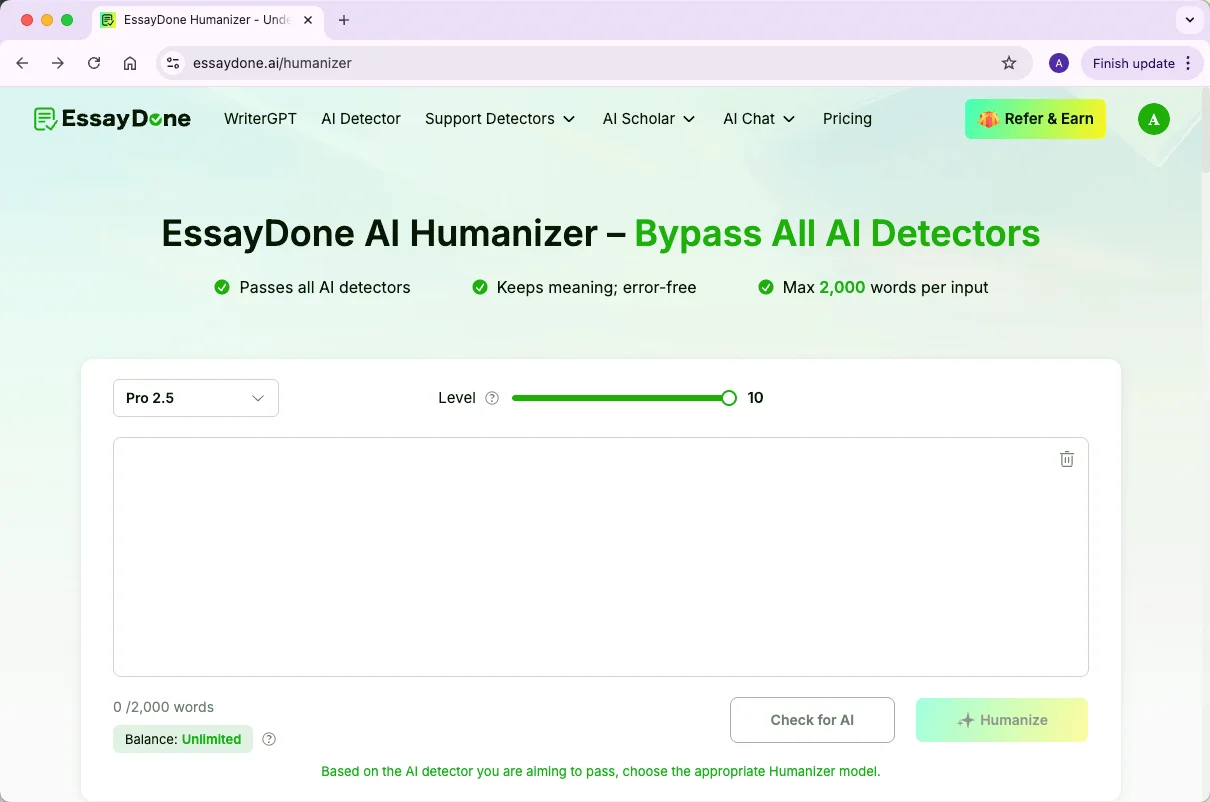The width and height of the screenshot is (1210, 802).
Task: Click the gift icon on Refer & Earn
Action: (x=988, y=119)
